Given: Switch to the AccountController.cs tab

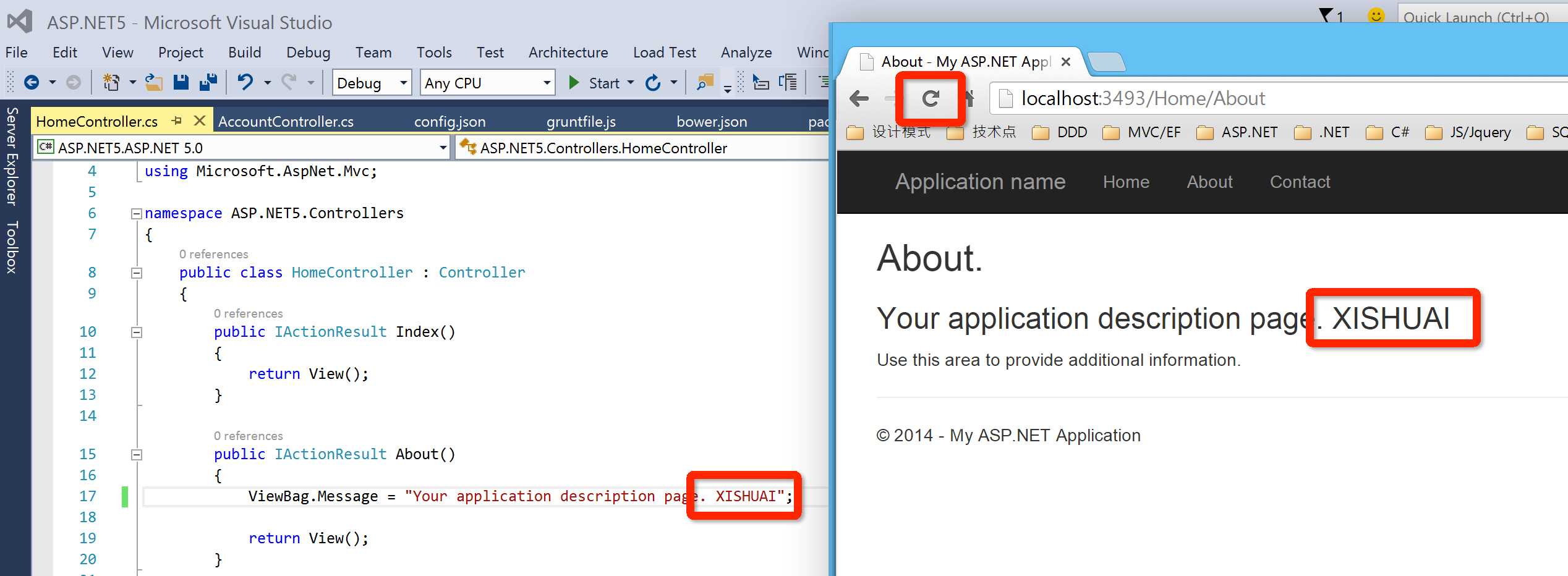Looking at the screenshot, I should click(x=286, y=122).
